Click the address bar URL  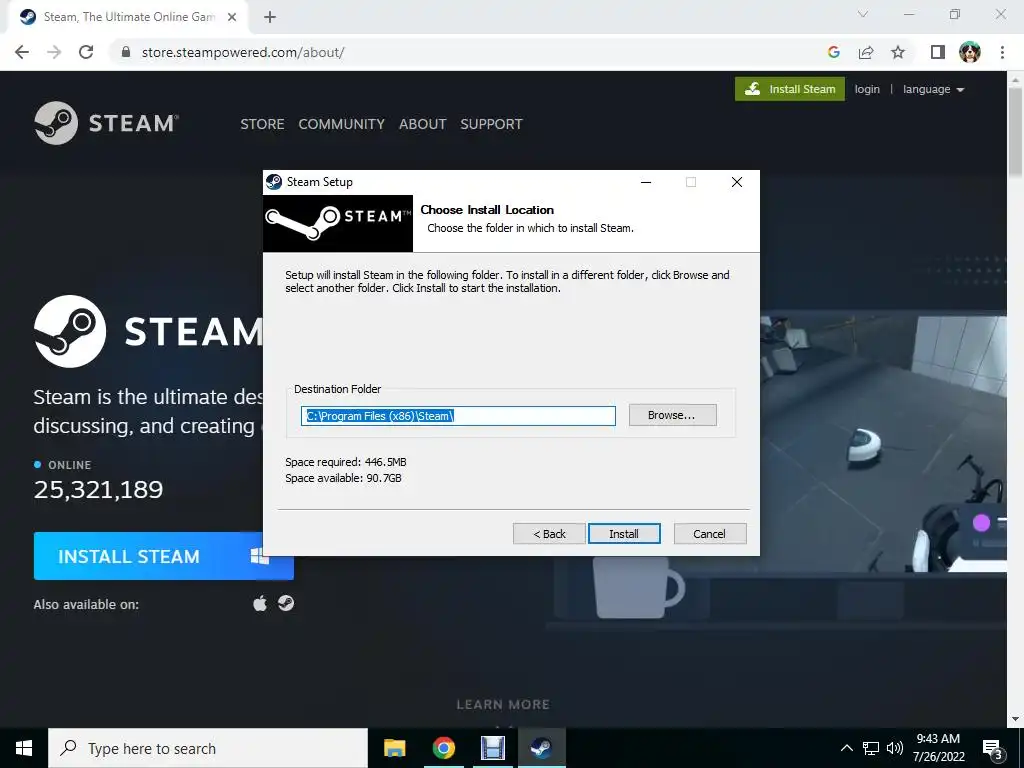click(243, 52)
